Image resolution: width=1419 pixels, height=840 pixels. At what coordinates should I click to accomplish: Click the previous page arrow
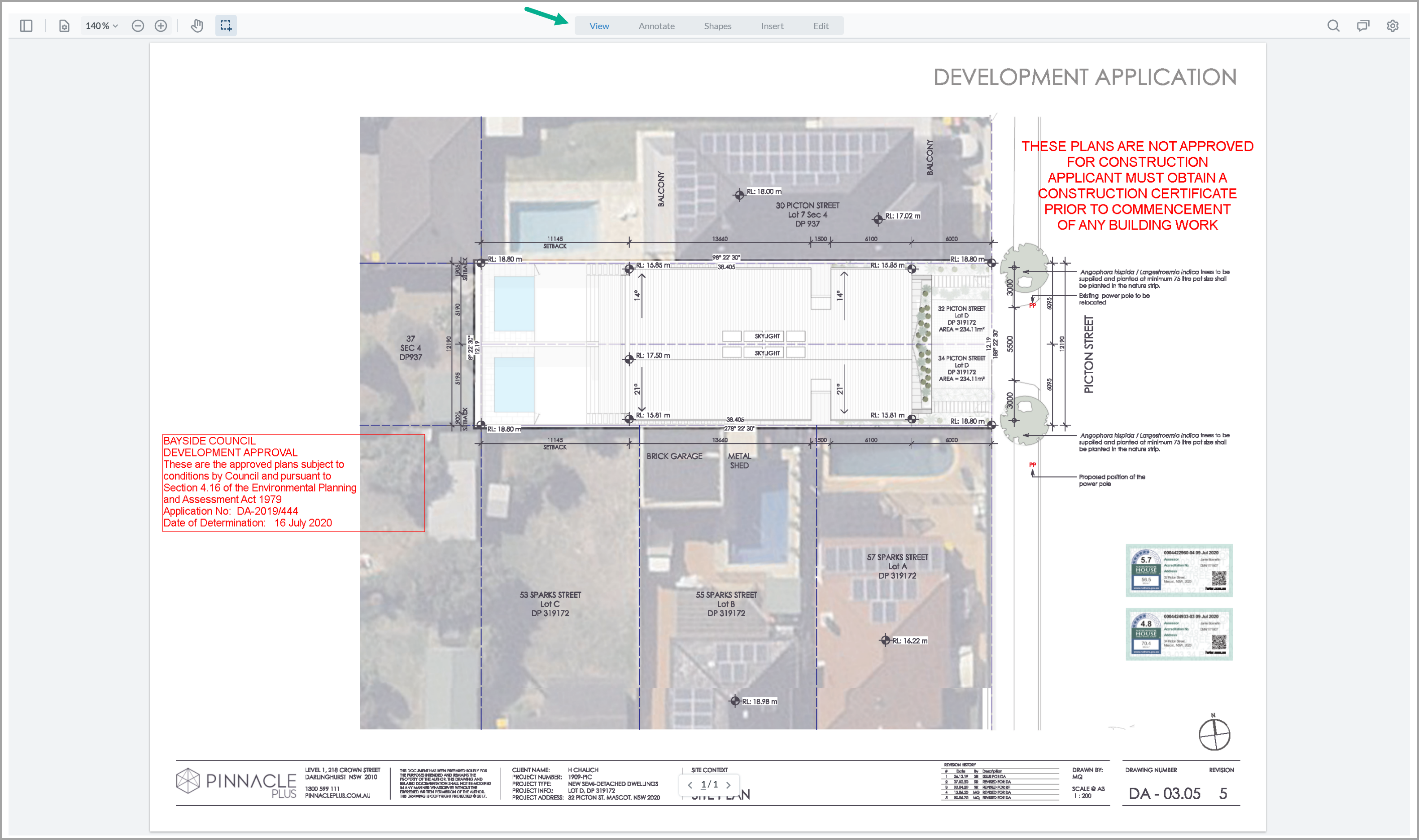(x=690, y=784)
